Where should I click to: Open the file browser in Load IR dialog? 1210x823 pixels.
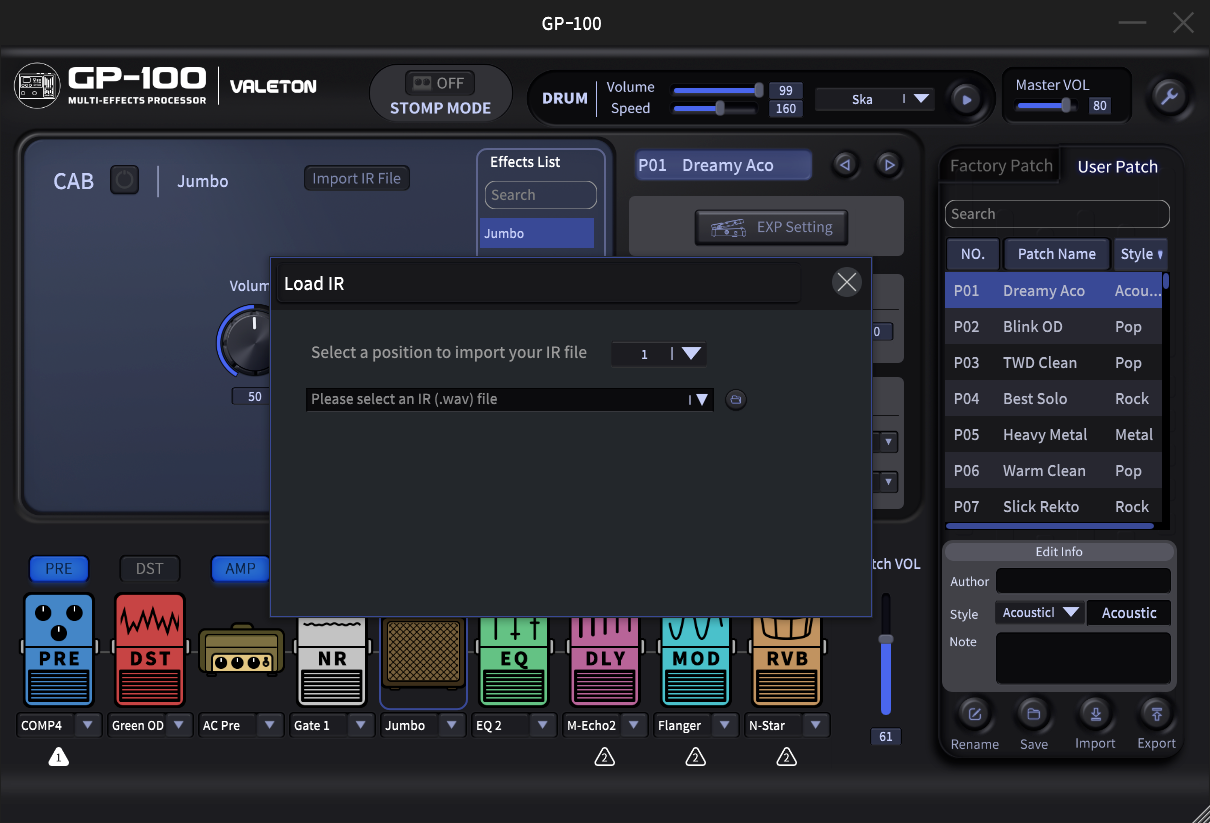(x=735, y=399)
